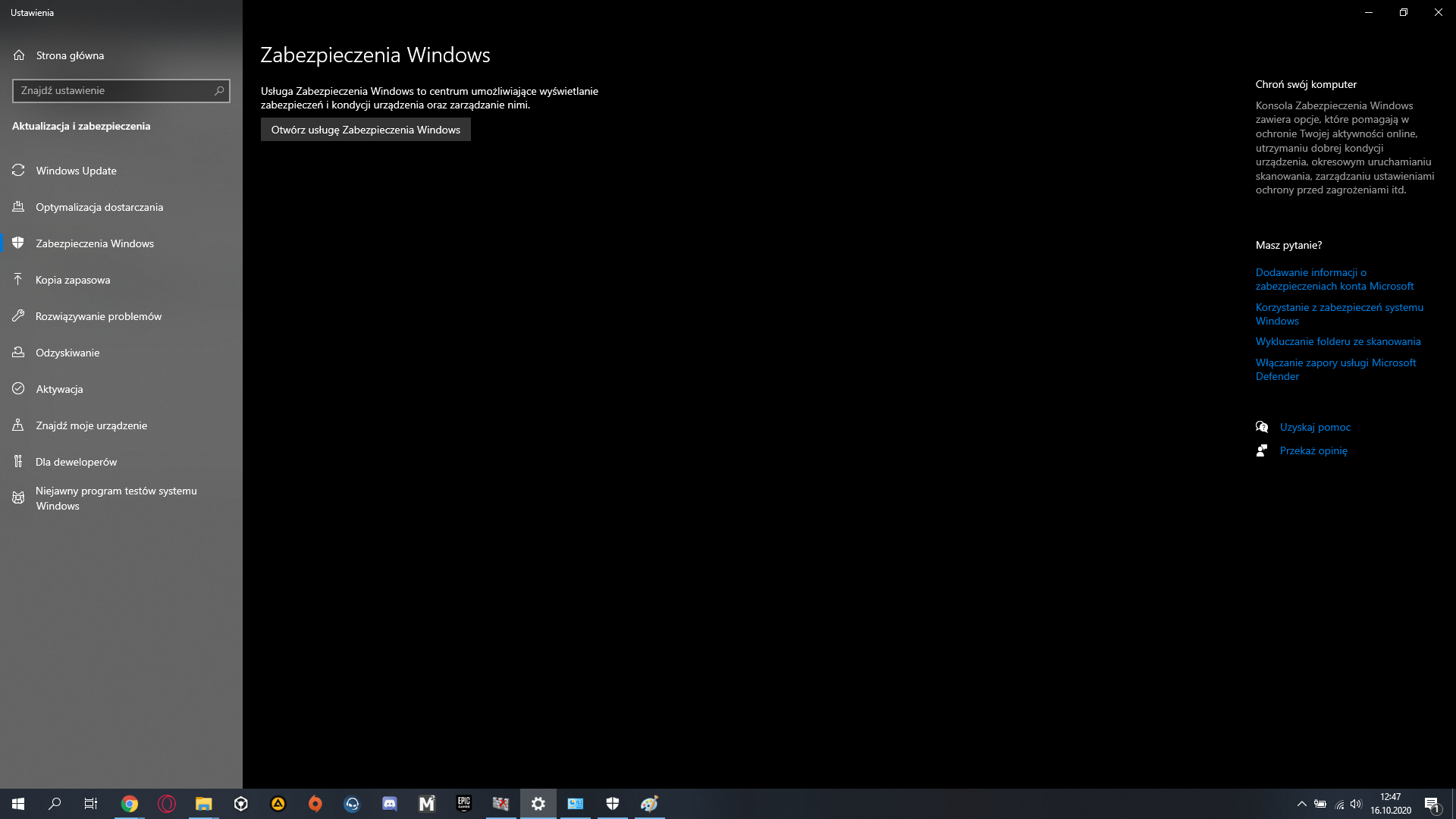1456x819 pixels.
Task: Click the person icon beside Przekaż opinię
Action: tap(1262, 450)
